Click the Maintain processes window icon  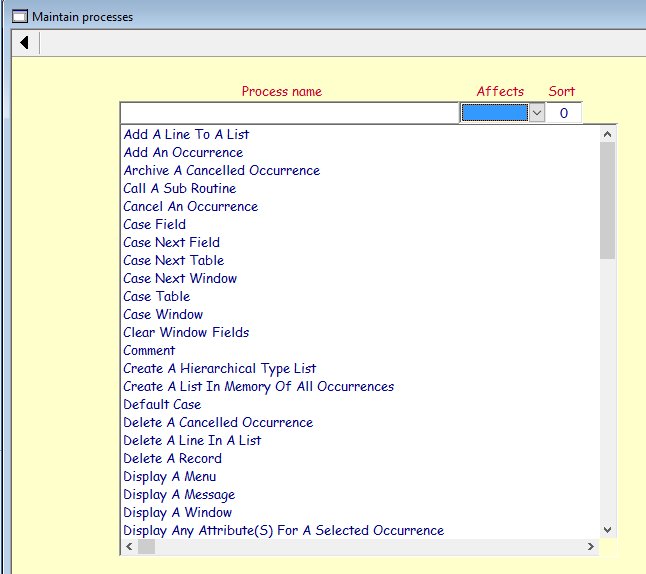(x=18, y=16)
